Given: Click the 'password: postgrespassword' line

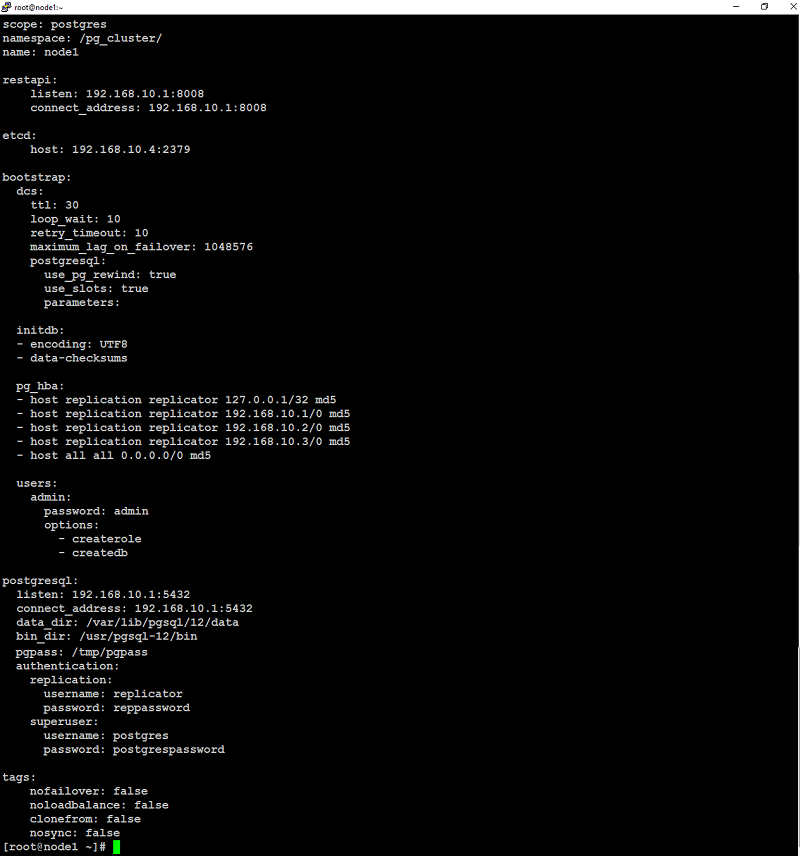Looking at the screenshot, I should tap(134, 750).
